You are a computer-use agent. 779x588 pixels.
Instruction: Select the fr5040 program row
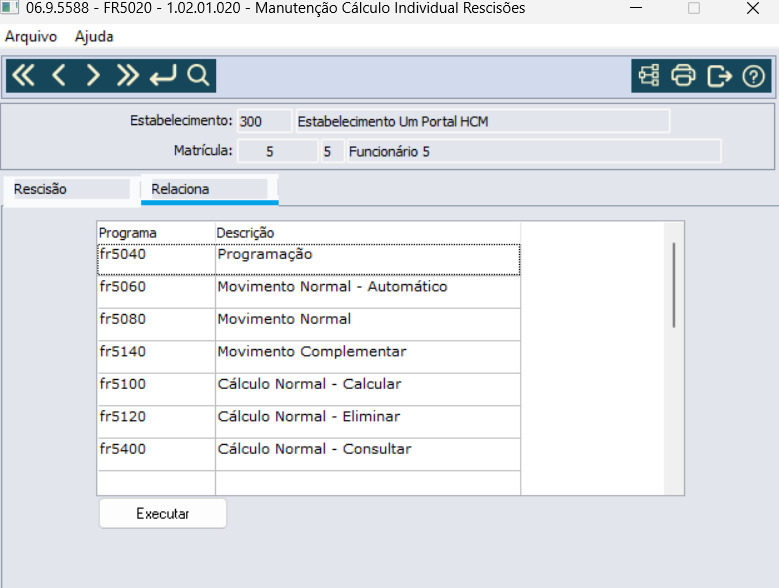click(309, 259)
